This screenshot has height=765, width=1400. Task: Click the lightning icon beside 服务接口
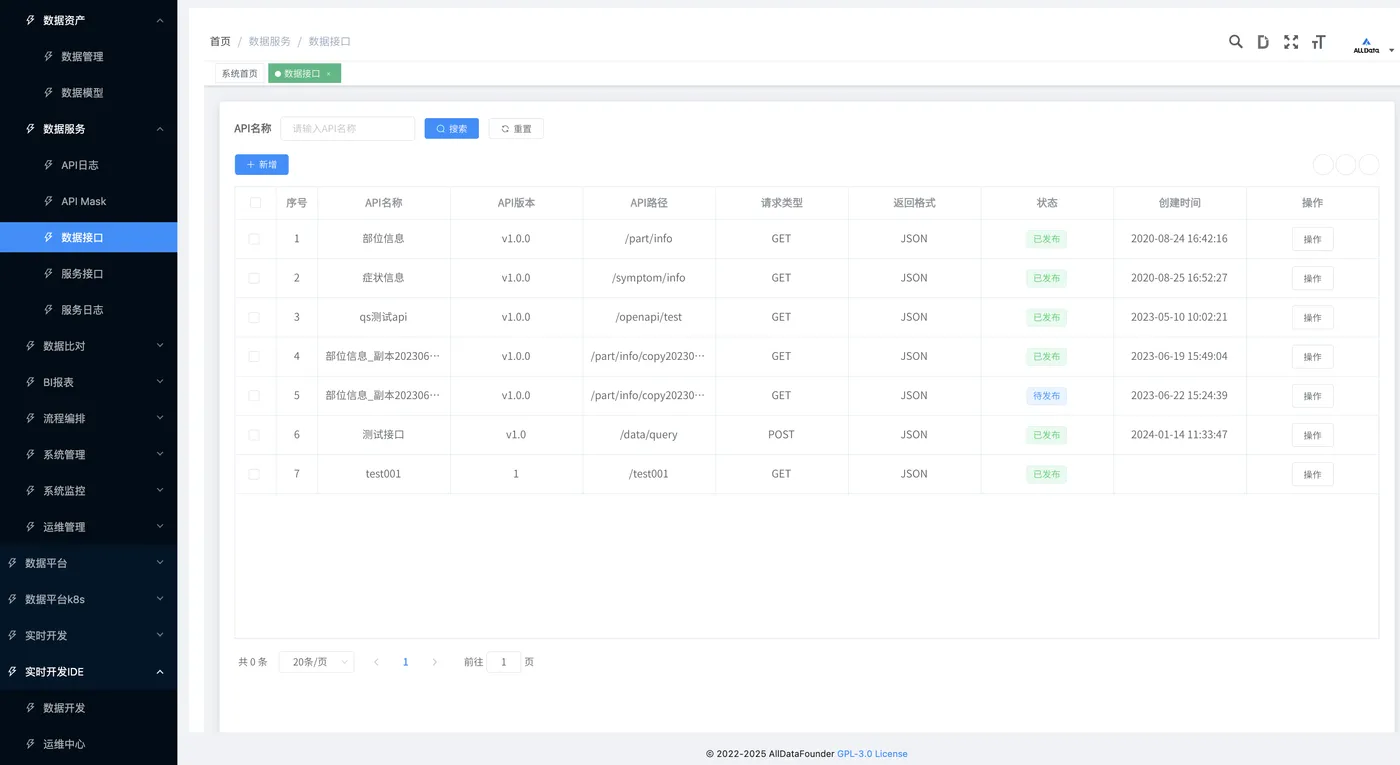(x=48, y=273)
